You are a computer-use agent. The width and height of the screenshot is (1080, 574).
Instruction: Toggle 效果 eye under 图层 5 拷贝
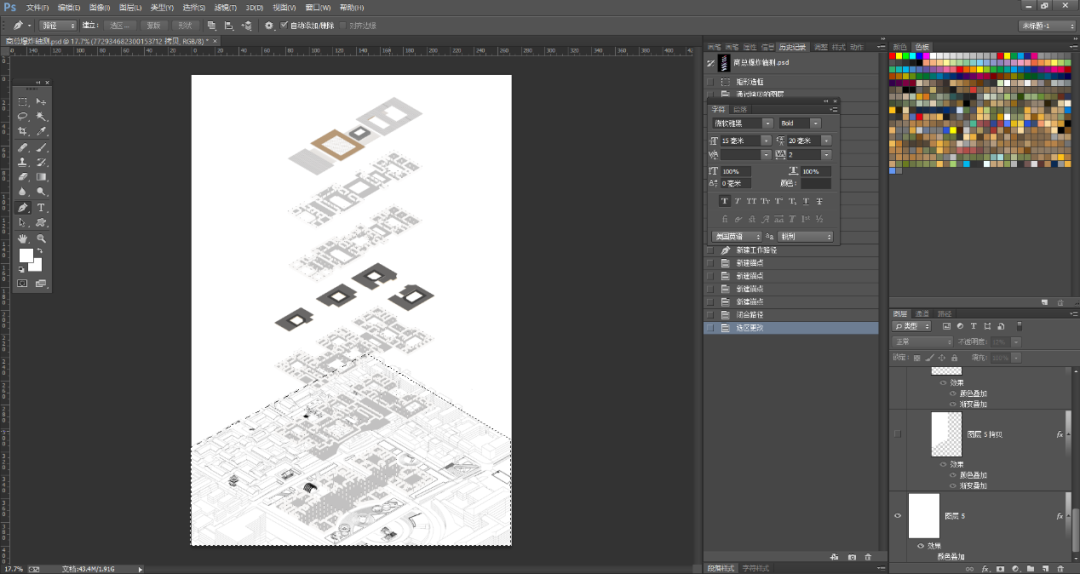tap(943, 464)
